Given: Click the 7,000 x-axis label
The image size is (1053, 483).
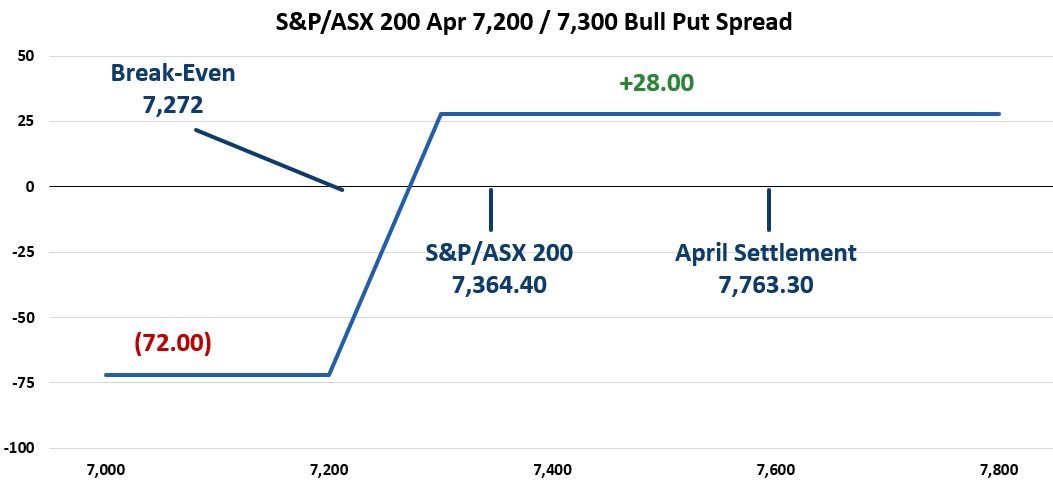Looking at the screenshot, I should point(106,468).
